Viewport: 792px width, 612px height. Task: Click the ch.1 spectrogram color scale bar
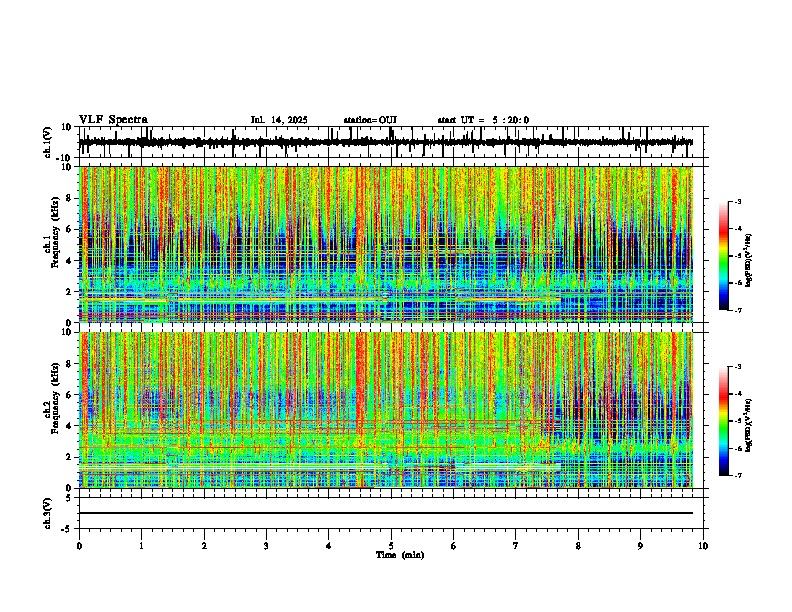pyautogui.click(x=723, y=255)
